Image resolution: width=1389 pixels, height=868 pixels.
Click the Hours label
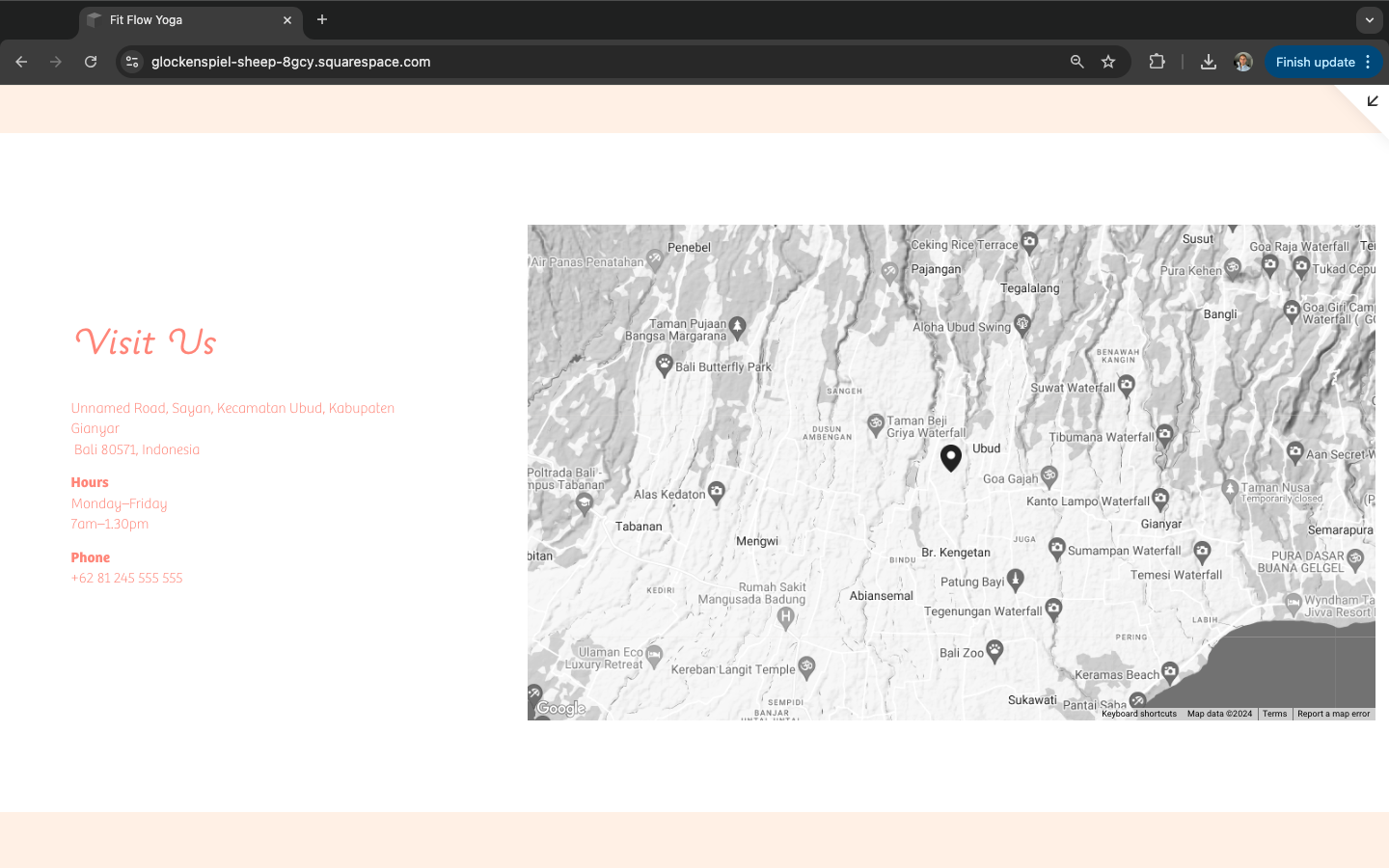(90, 482)
